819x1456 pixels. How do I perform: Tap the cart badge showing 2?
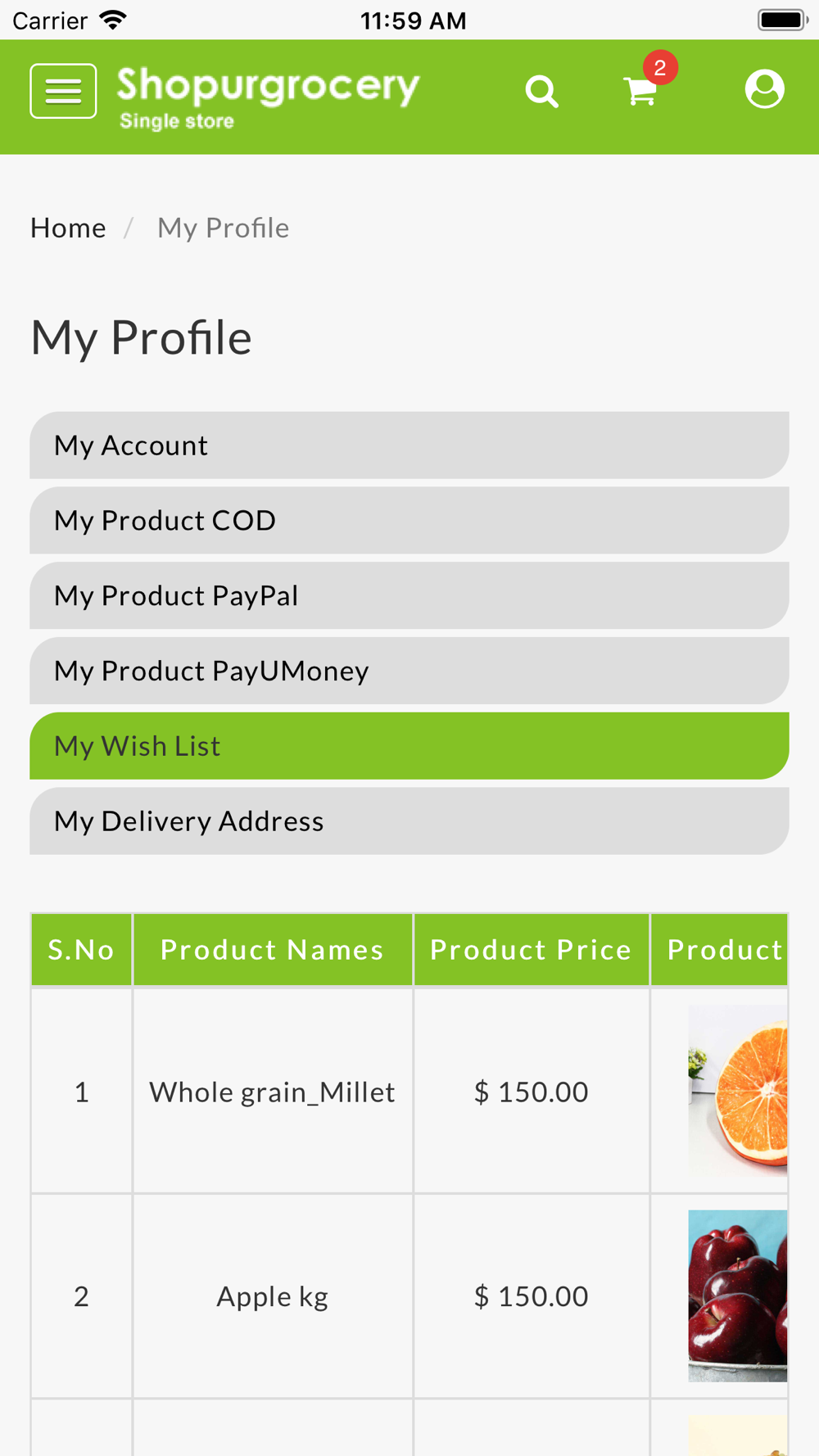pos(660,68)
